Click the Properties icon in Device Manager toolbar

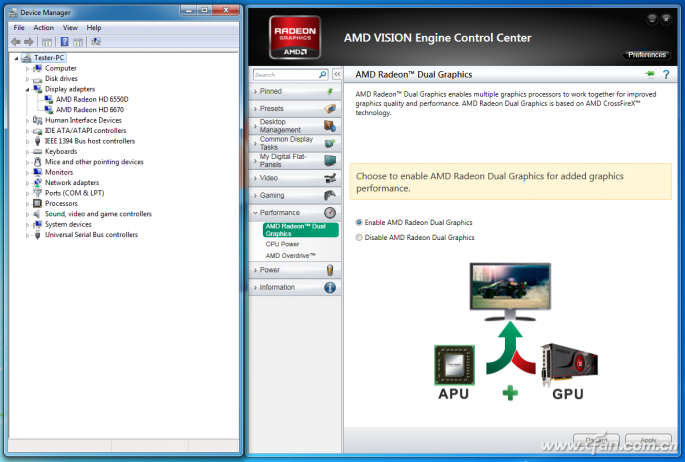click(78, 42)
